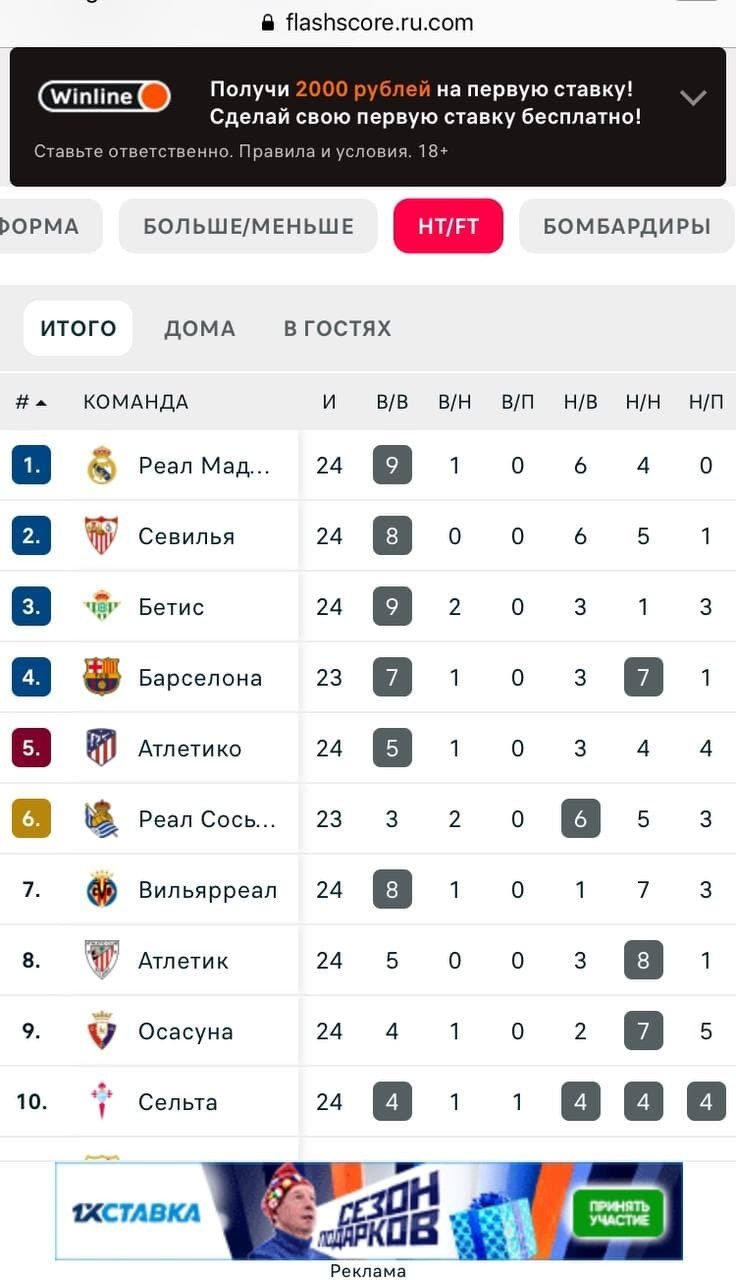Switch to the ДОМА filter

199,328
